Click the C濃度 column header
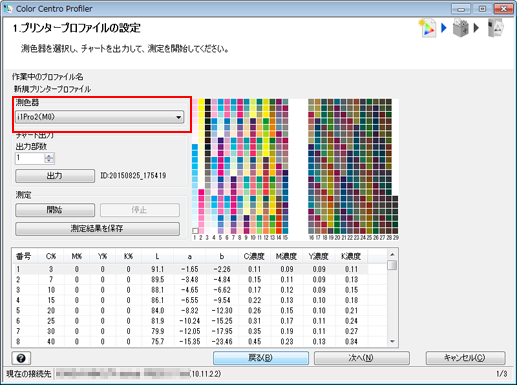The height and width of the screenshot is (385, 517). click(x=254, y=256)
